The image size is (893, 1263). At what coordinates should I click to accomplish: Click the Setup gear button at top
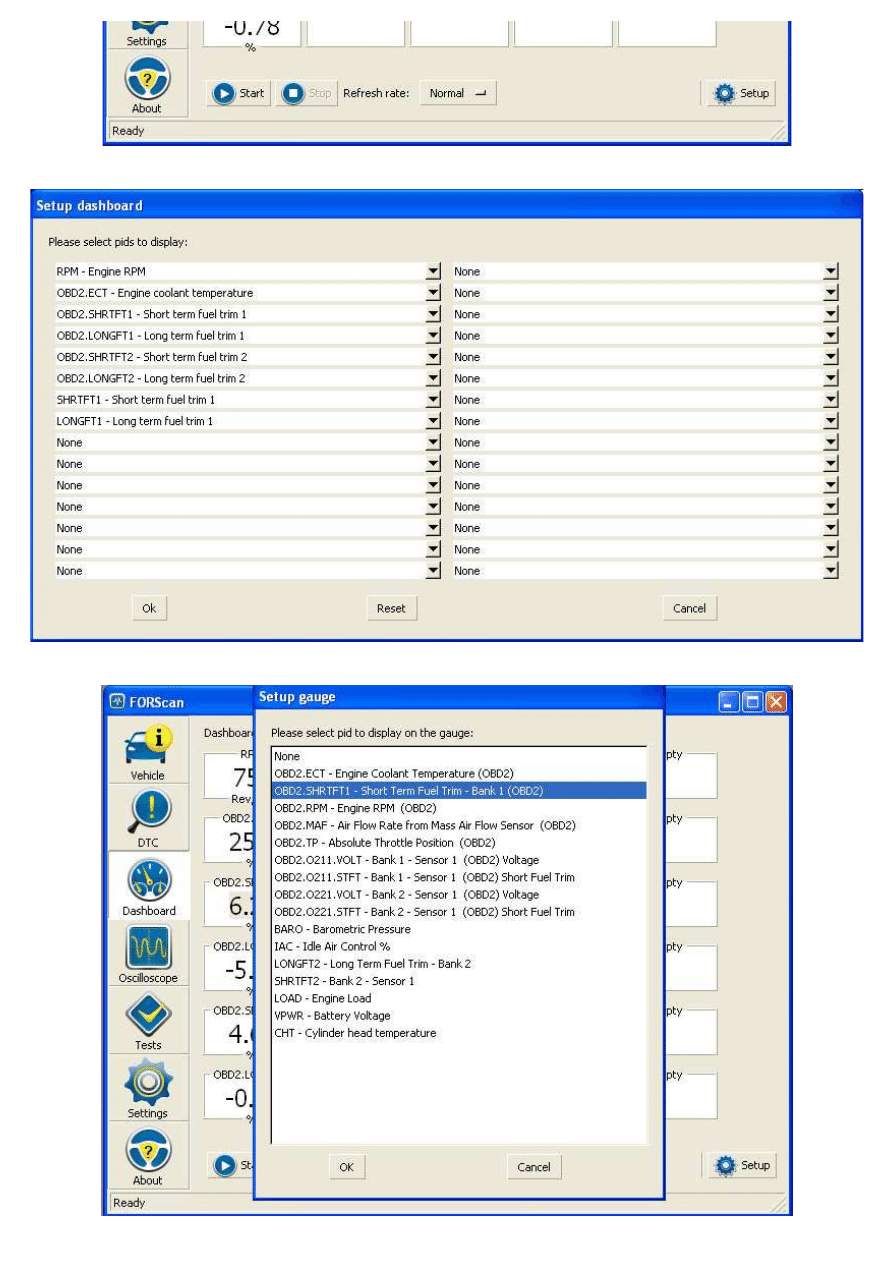(740, 93)
